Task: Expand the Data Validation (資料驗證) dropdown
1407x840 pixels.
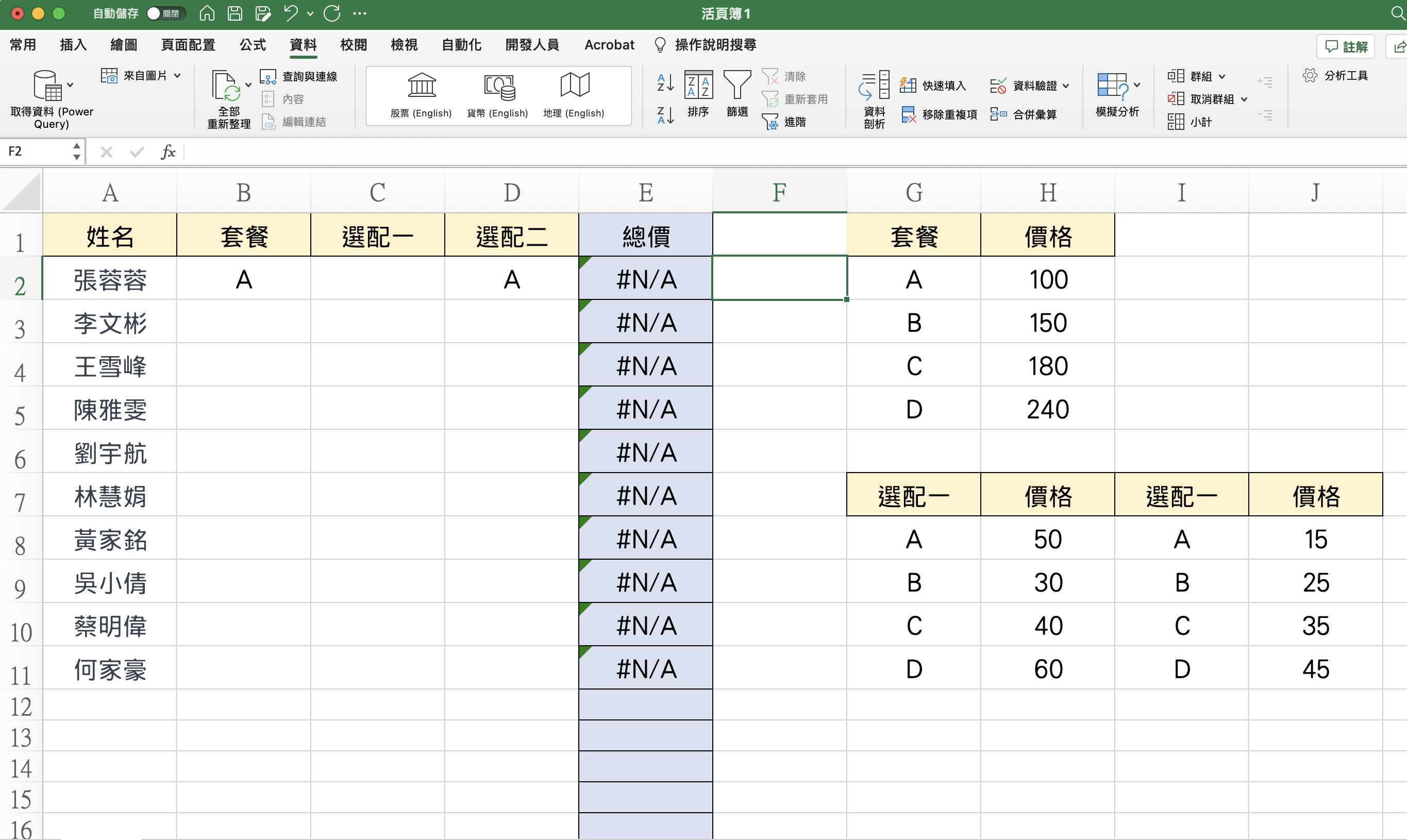Action: pos(1066,86)
